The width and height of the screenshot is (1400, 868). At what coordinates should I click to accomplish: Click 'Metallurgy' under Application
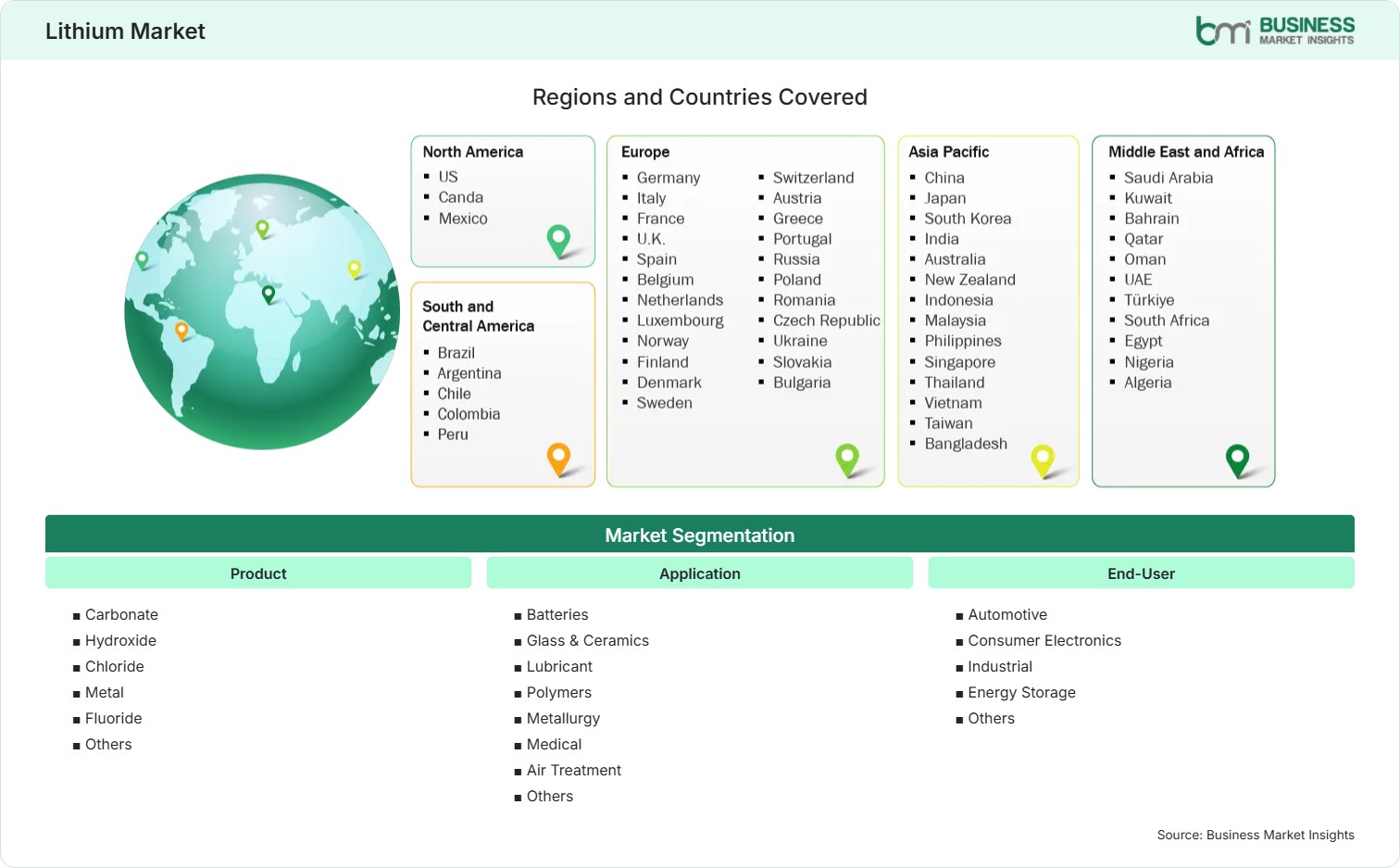click(563, 718)
